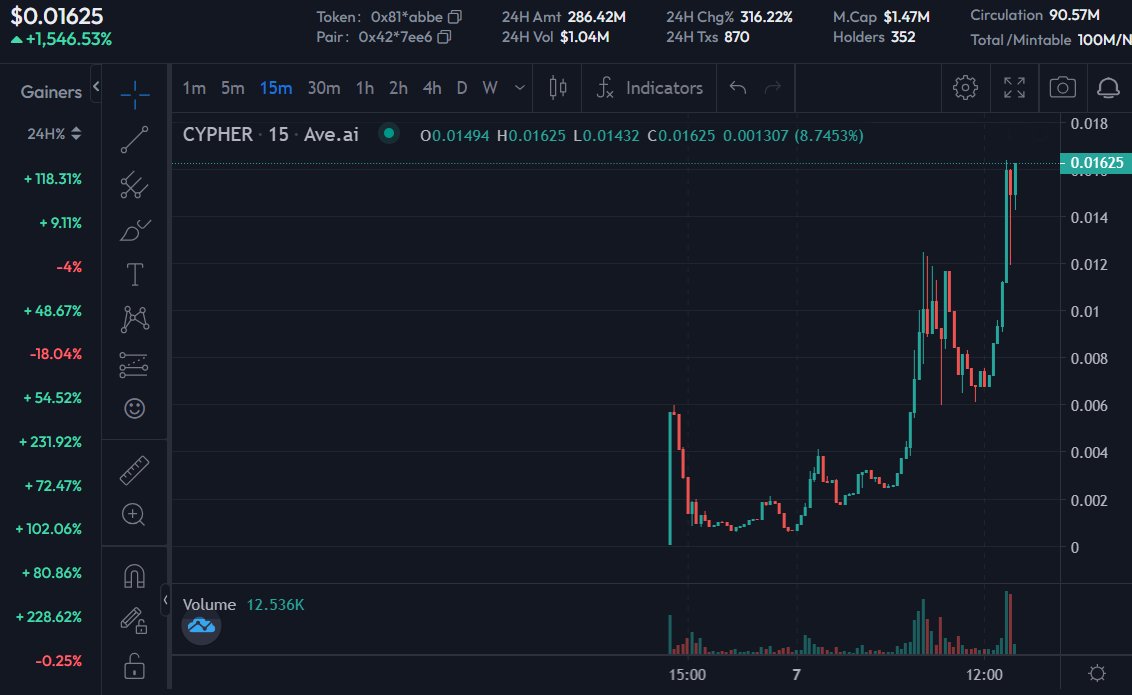Open gainer with +102.06%

[48, 529]
